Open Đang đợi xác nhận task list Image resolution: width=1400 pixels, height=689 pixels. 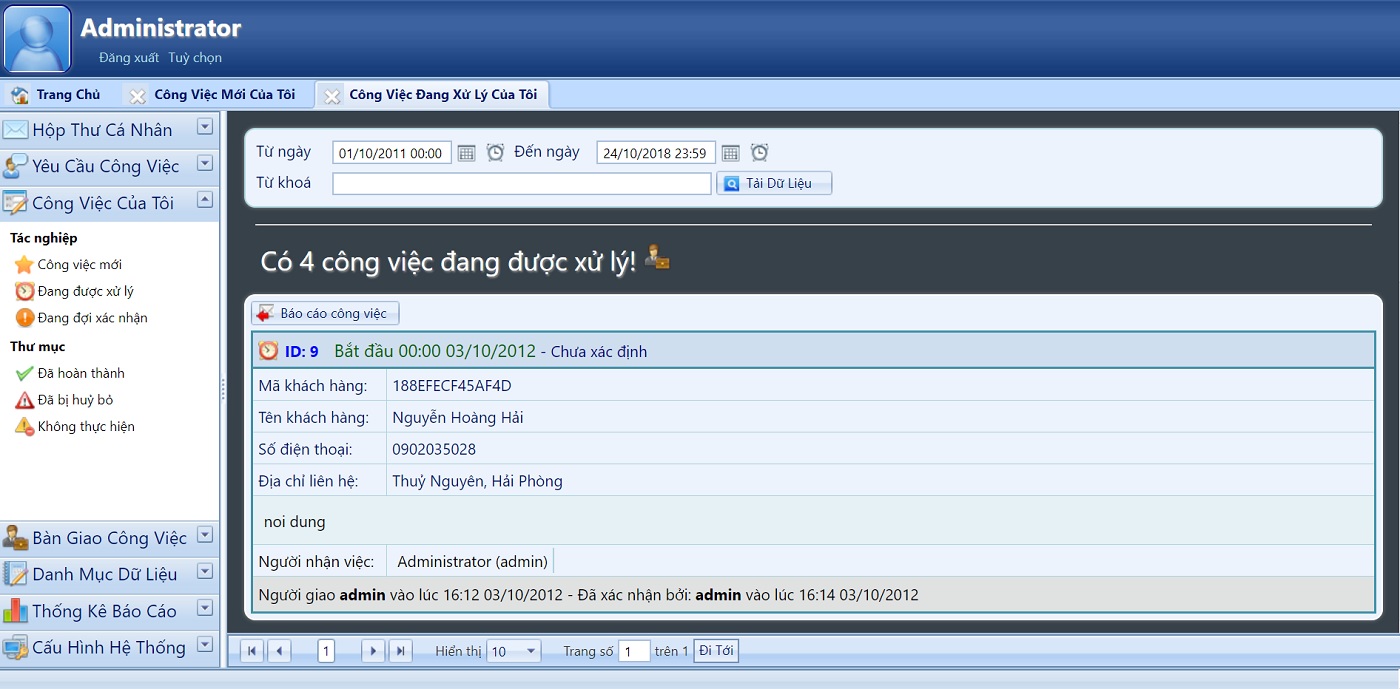coord(92,318)
